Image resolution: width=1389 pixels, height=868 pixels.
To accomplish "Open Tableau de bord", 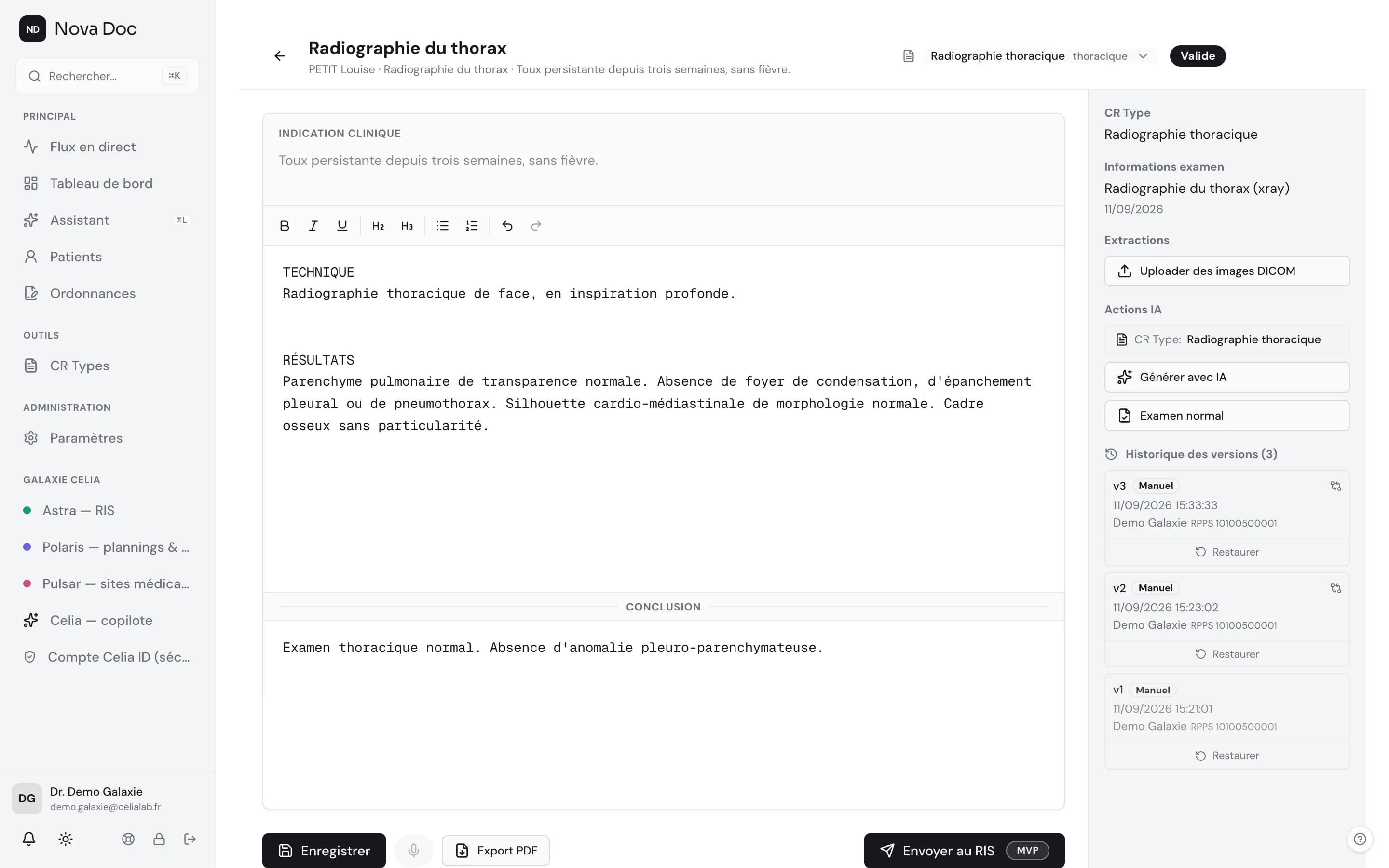I will [108, 183].
